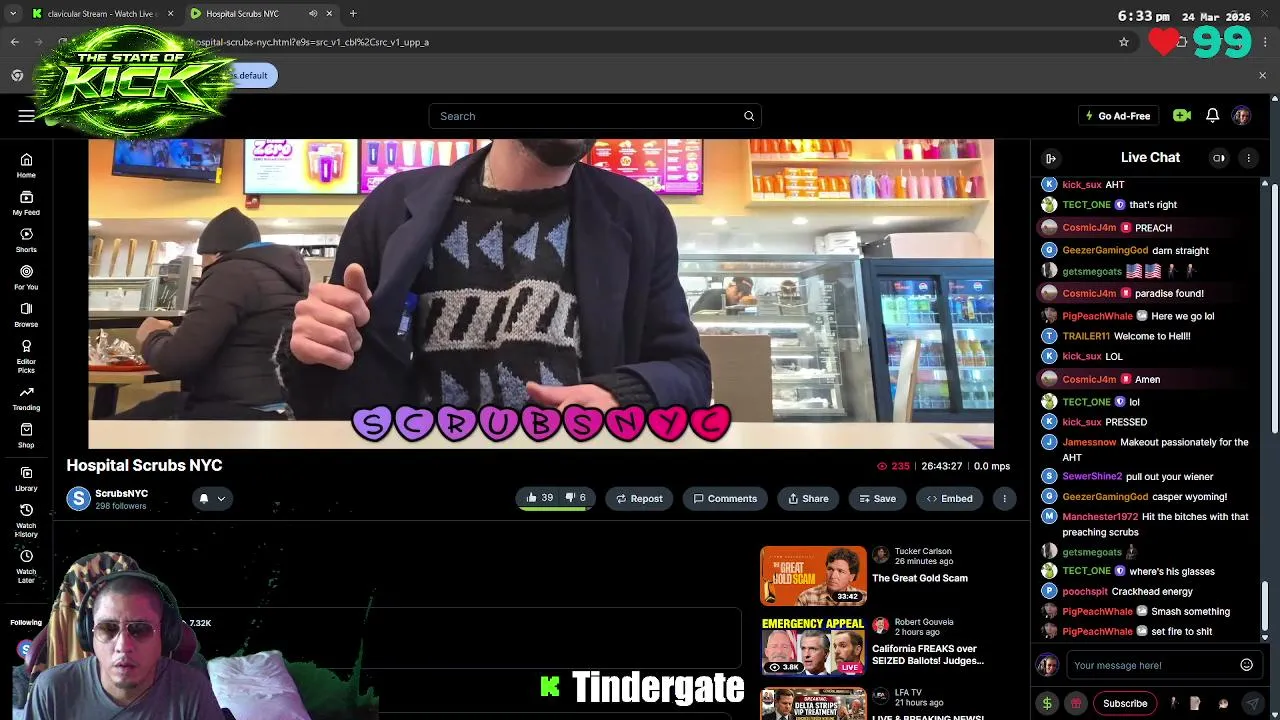Image resolution: width=1280 pixels, height=720 pixels.
Task: Open the emoji picker in chat
Action: (x=1246, y=665)
